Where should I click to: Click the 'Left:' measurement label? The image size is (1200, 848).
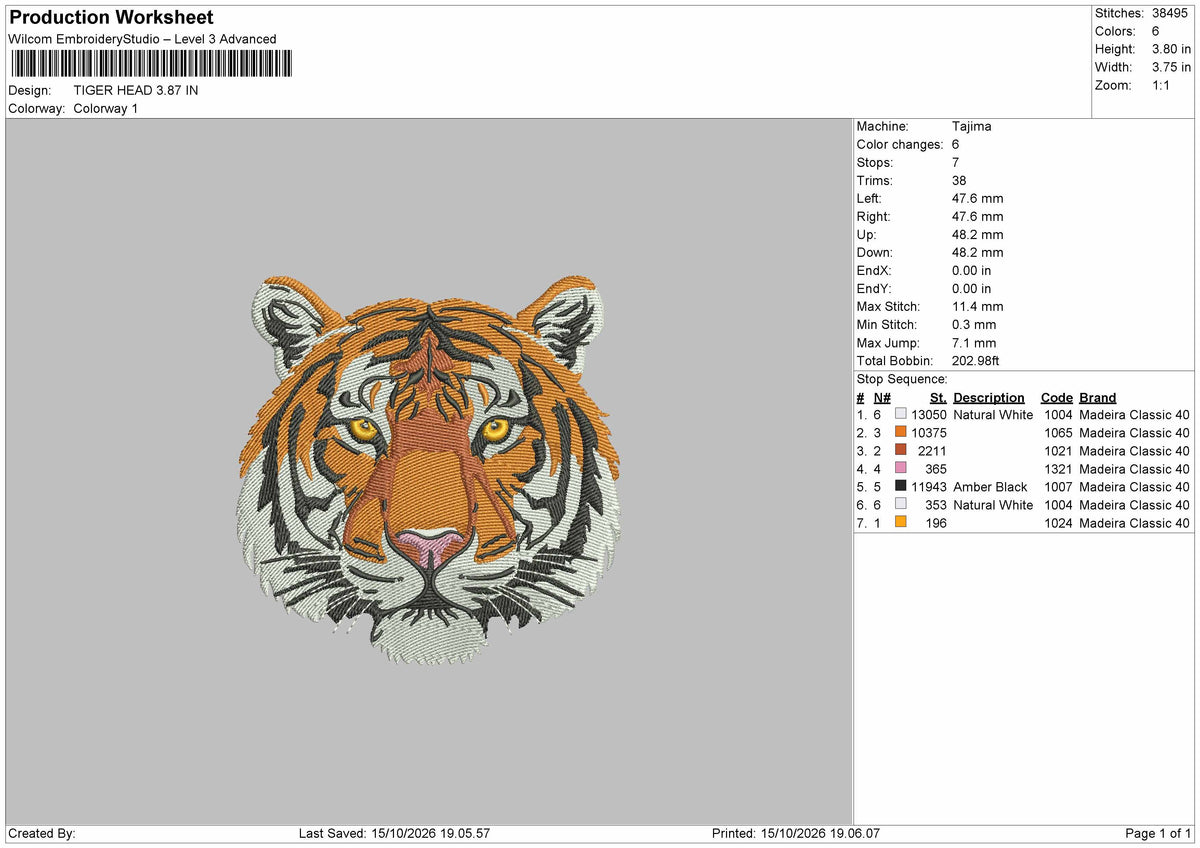click(x=869, y=198)
